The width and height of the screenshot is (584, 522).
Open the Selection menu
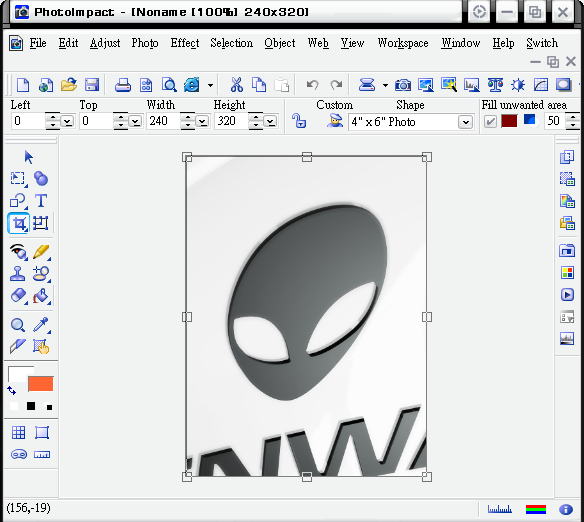pos(231,43)
